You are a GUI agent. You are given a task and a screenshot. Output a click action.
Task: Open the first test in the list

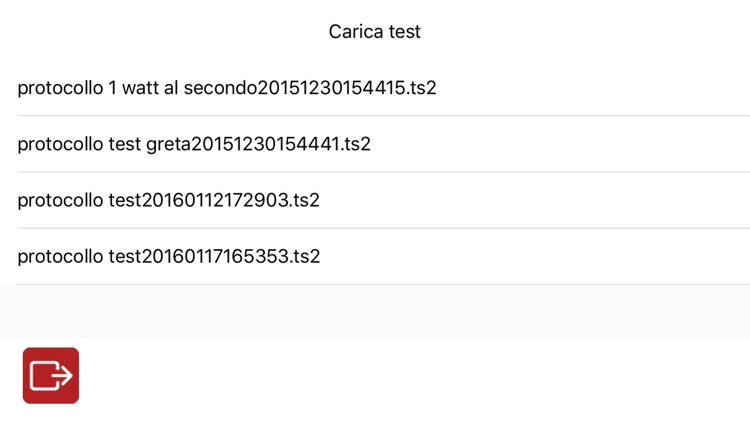(x=227, y=88)
